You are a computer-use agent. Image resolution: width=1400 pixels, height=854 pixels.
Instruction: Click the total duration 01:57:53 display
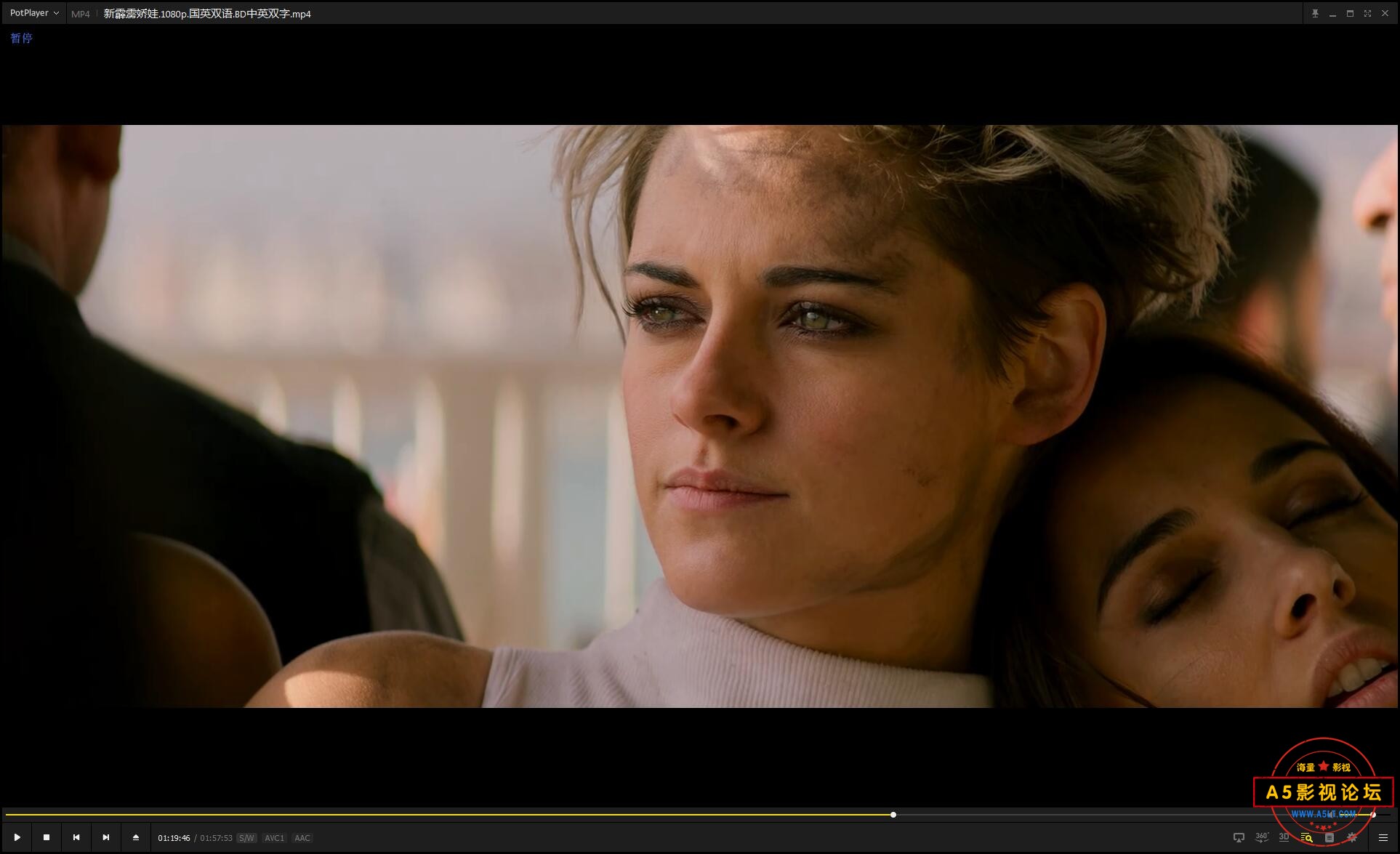(216, 838)
